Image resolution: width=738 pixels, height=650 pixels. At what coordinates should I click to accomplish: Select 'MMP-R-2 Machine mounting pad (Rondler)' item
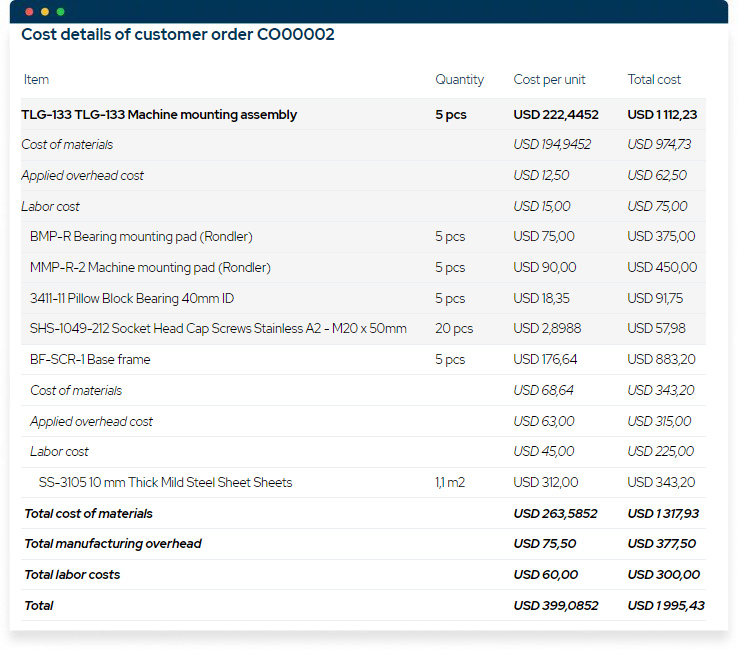[150, 267]
